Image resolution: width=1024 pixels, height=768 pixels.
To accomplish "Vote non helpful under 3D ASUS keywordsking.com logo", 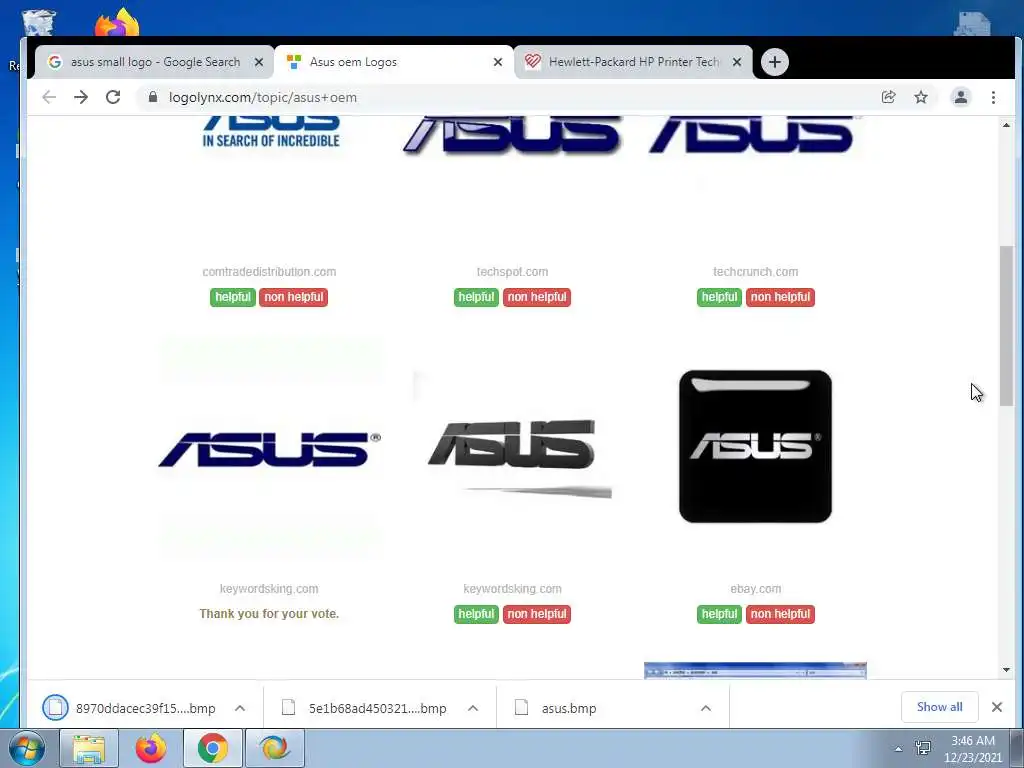I will (x=537, y=615).
